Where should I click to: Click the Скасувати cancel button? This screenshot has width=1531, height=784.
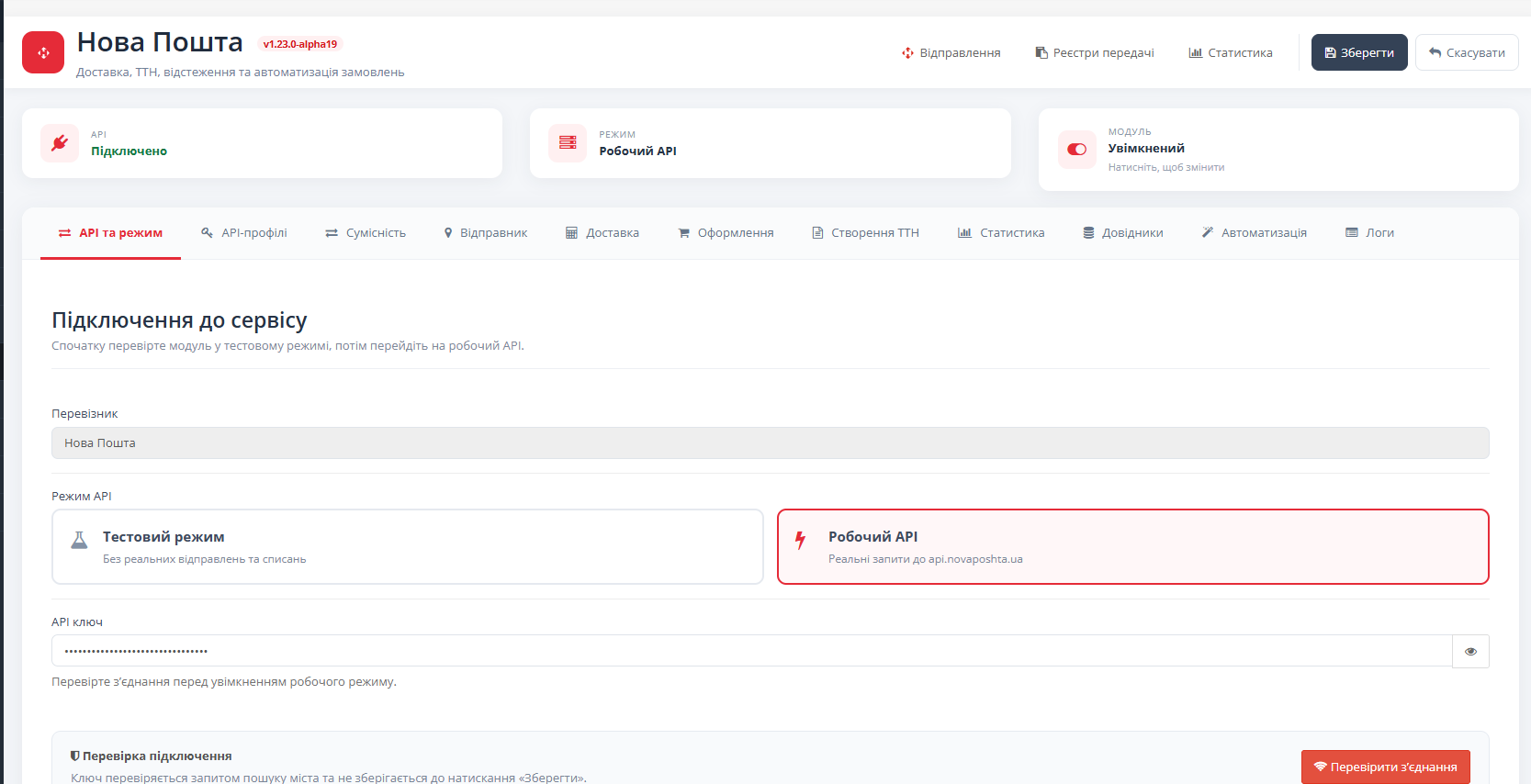(1467, 52)
